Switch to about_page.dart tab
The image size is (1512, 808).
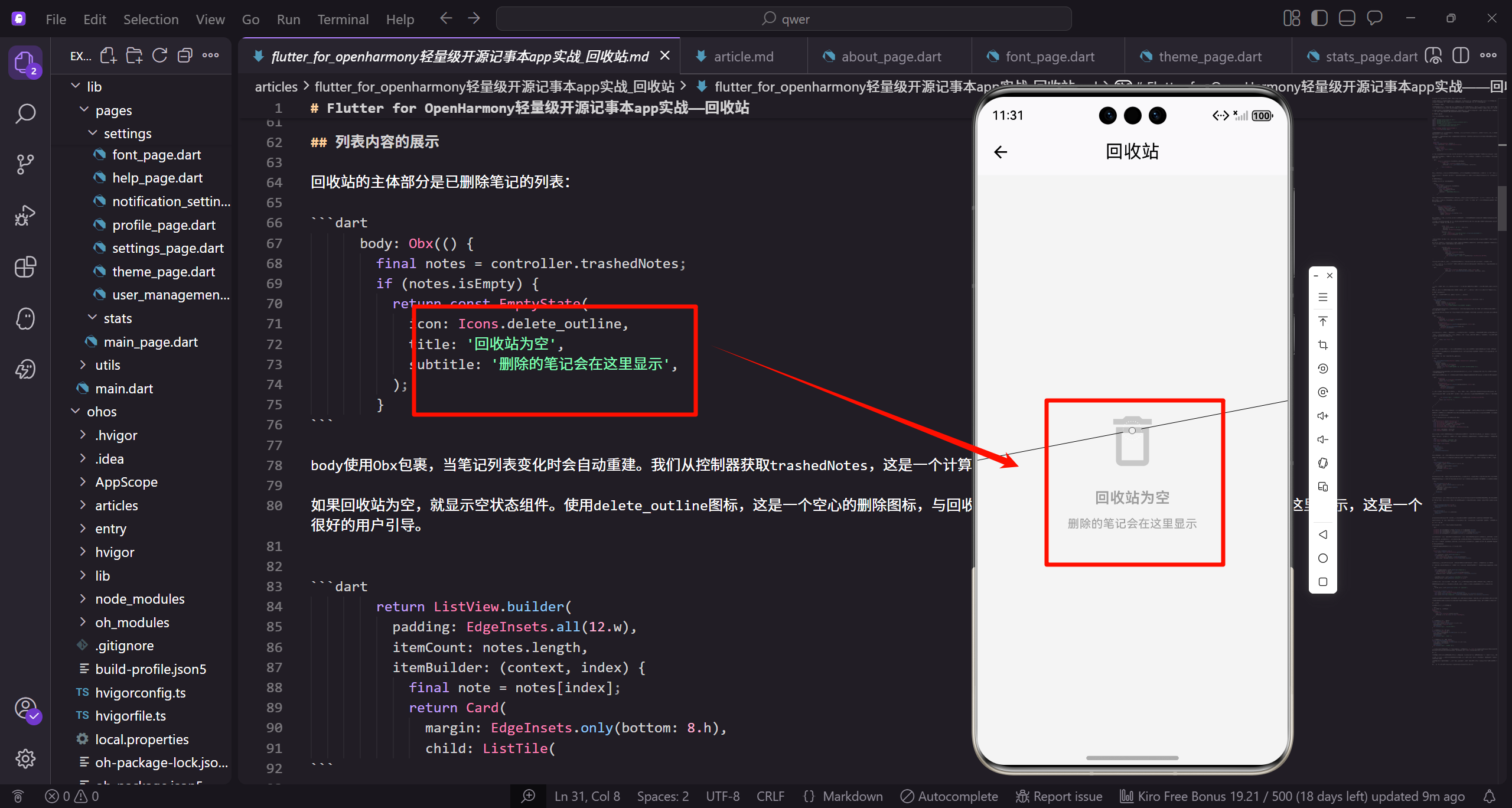[891, 56]
